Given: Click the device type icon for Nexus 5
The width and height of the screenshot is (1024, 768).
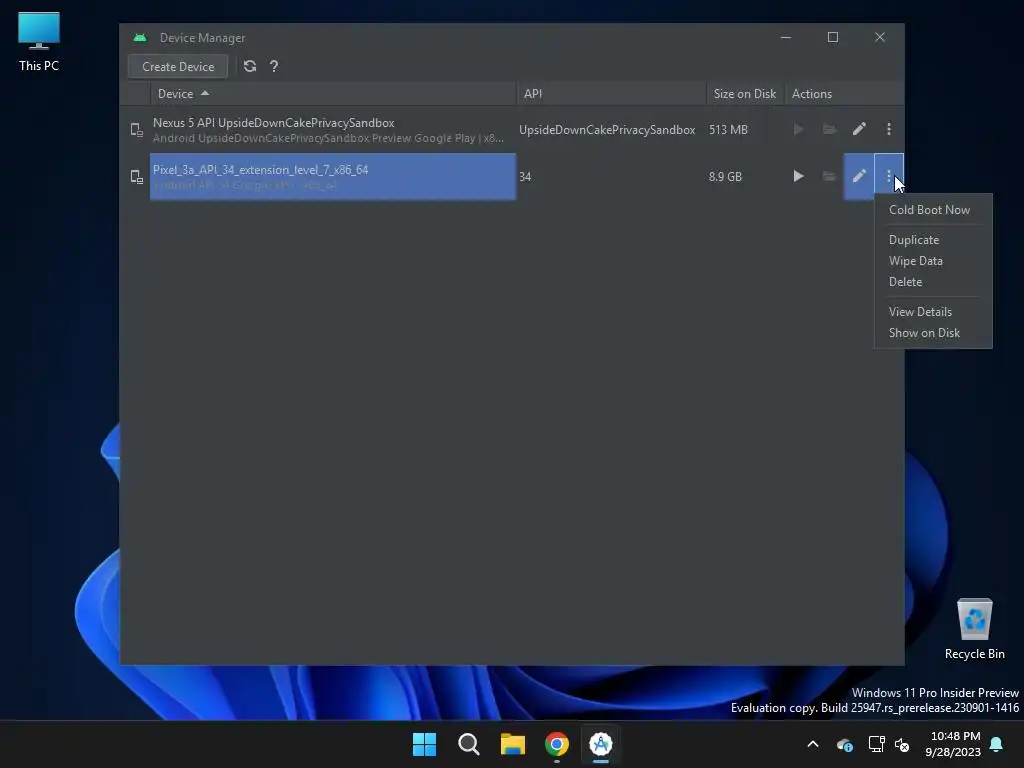Looking at the screenshot, I should point(136,130).
